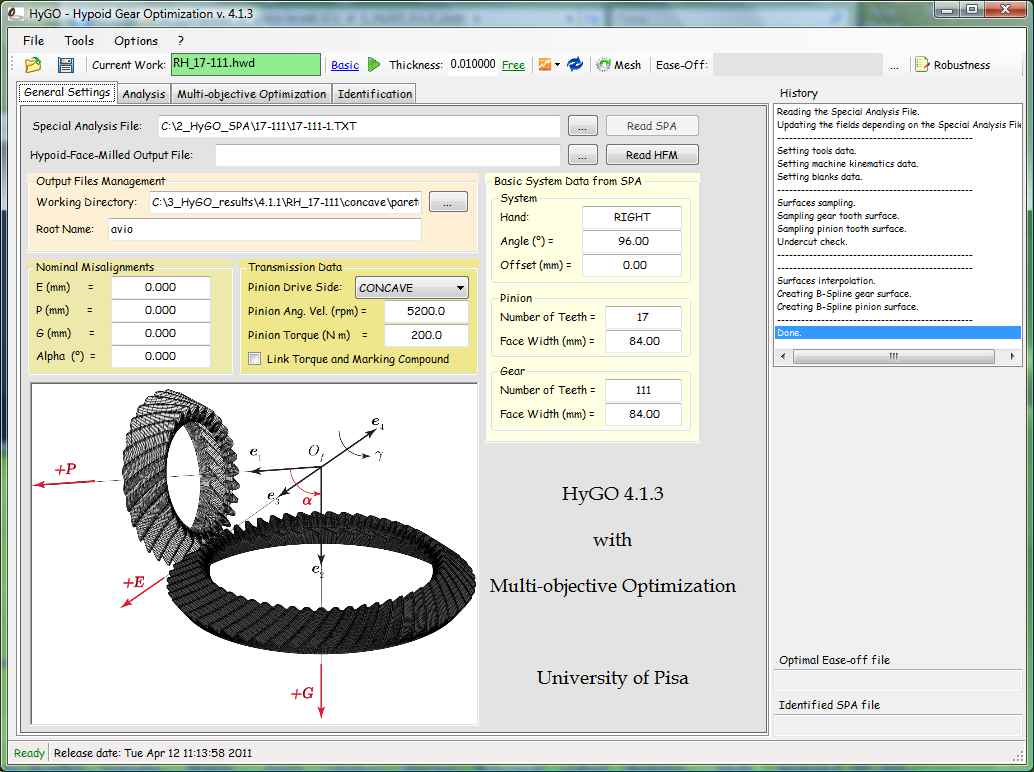Click the Pinion Ang. Vel. (rpm) field

pos(426,311)
